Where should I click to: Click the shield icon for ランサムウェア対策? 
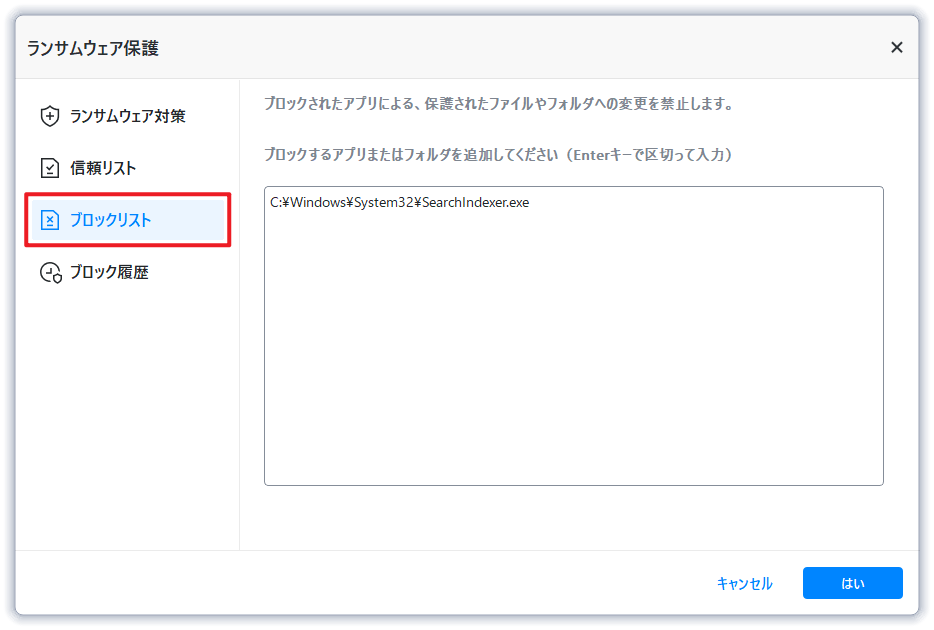point(49,116)
